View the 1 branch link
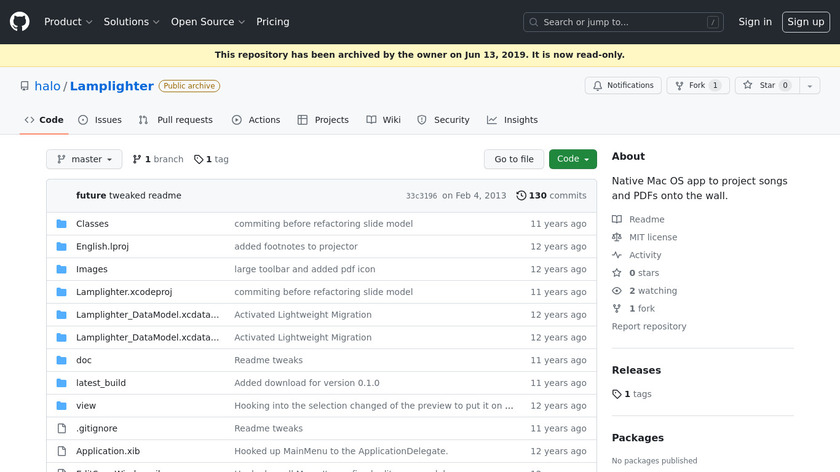Screen dimensions: 840x472 pos(158,159)
